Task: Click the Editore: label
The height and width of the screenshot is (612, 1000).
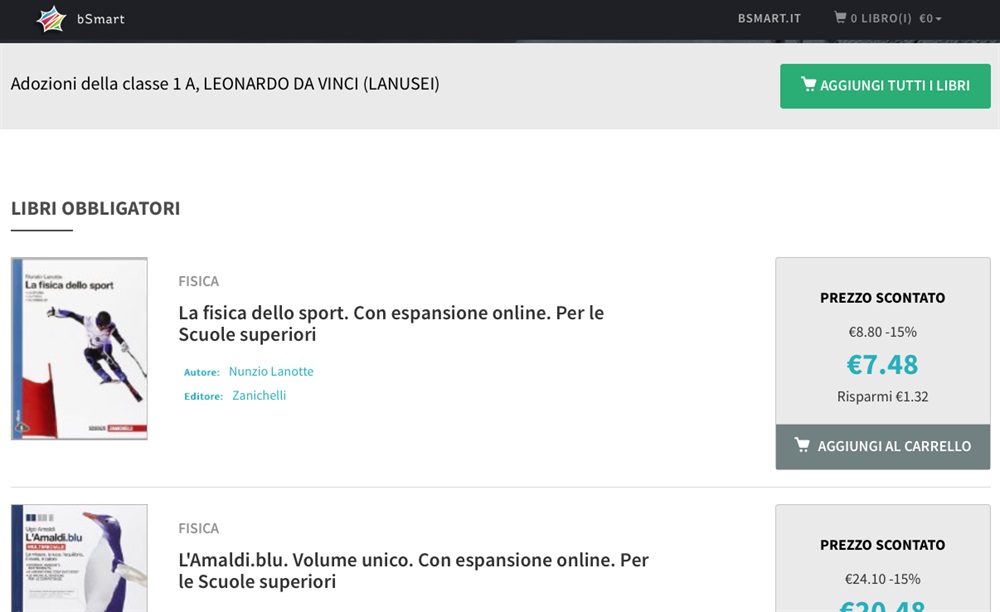Action: click(x=203, y=397)
